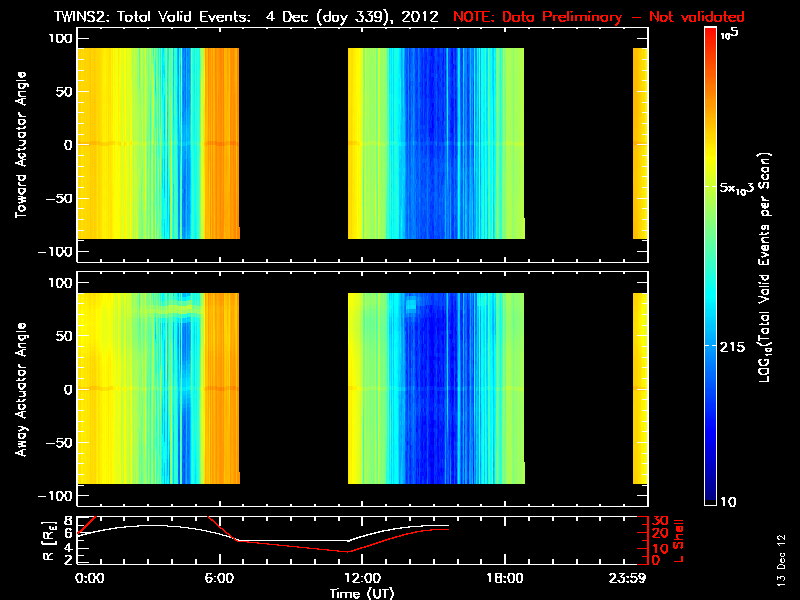Click the Away Actuator Angle axis label

21,389
